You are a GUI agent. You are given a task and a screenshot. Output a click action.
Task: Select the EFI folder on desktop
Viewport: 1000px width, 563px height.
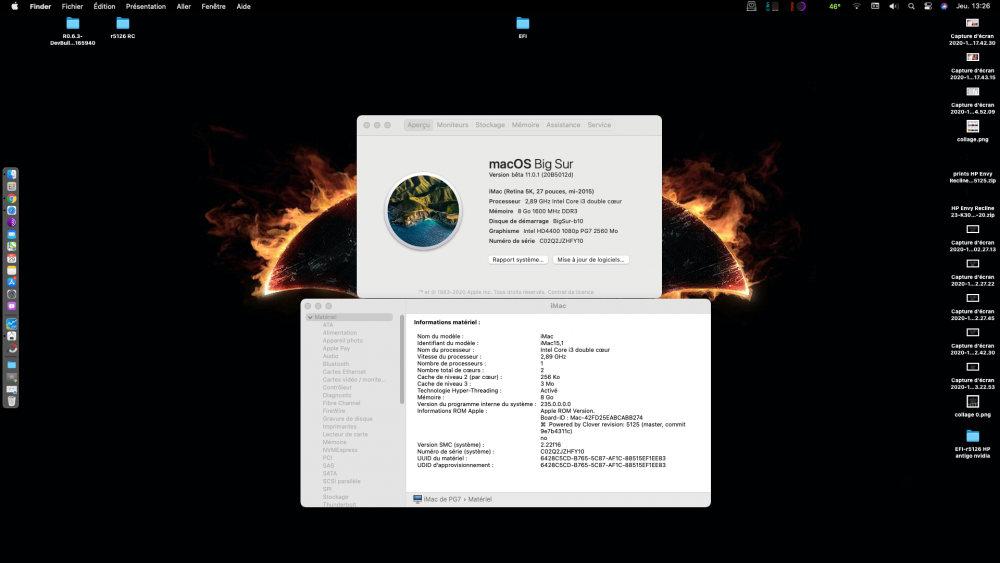[522, 27]
